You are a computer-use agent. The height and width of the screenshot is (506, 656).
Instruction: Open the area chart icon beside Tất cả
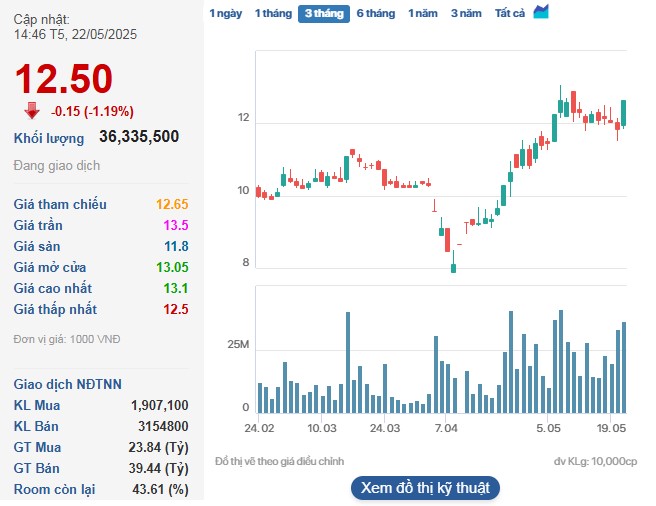(541, 12)
